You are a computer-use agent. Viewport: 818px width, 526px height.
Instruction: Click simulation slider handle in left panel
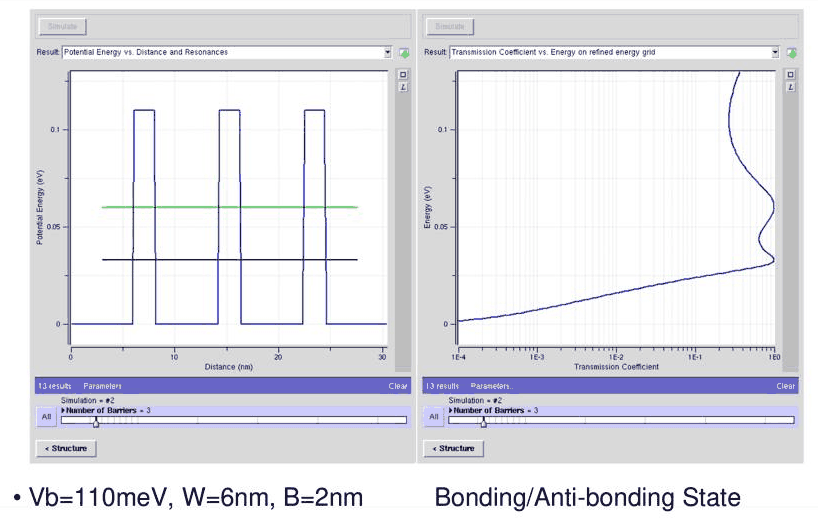(x=96, y=423)
